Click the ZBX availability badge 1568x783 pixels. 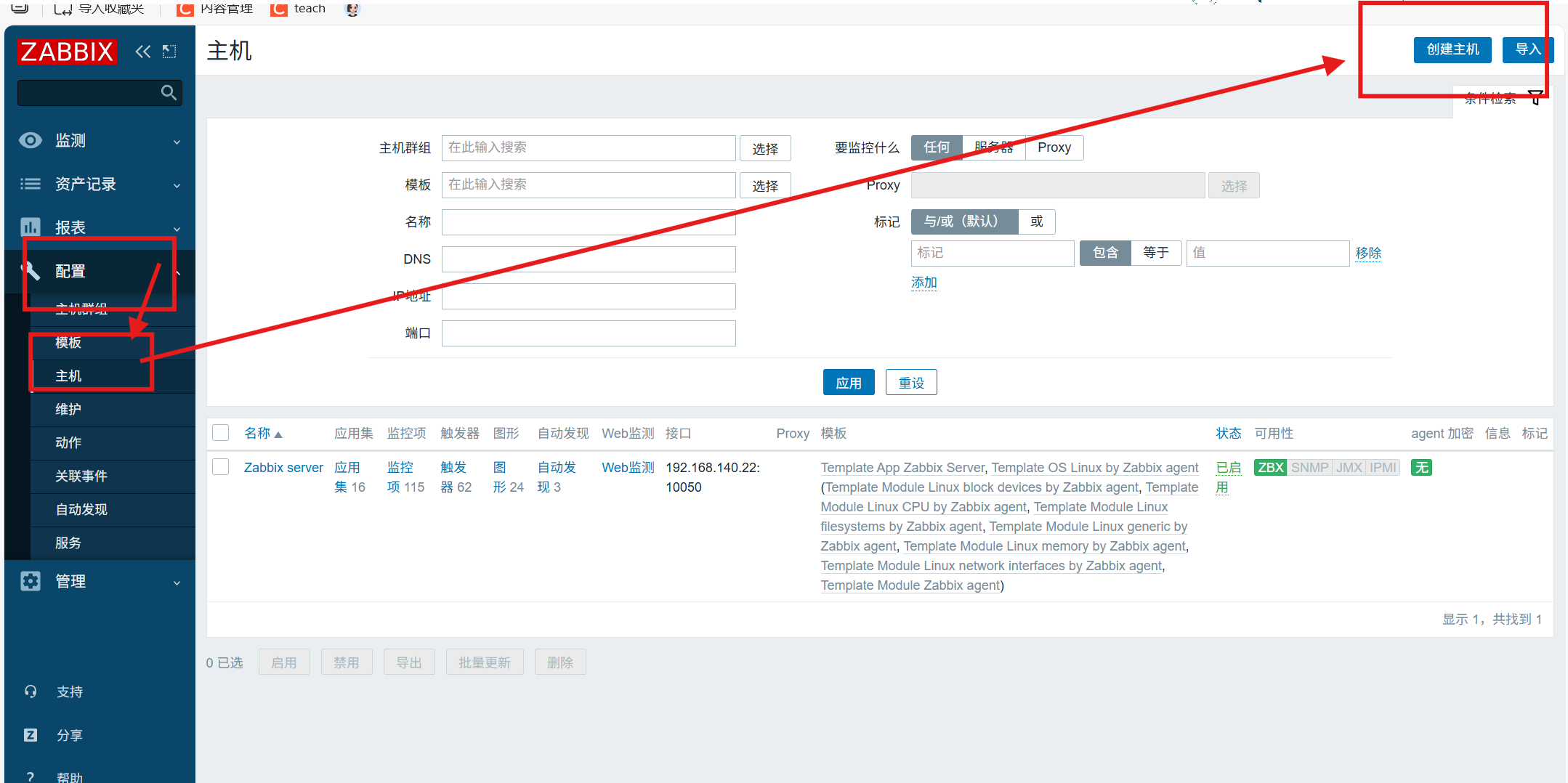pyautogui.click(x=1270, y=468)
